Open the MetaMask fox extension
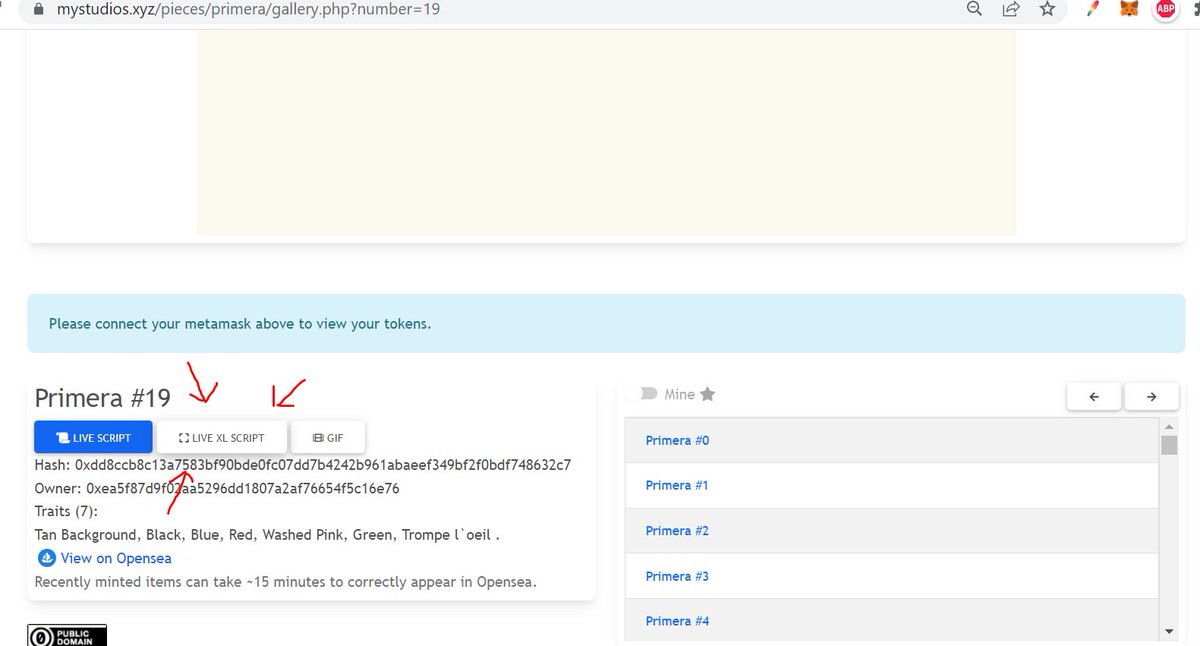 (x=1129, y=9)
